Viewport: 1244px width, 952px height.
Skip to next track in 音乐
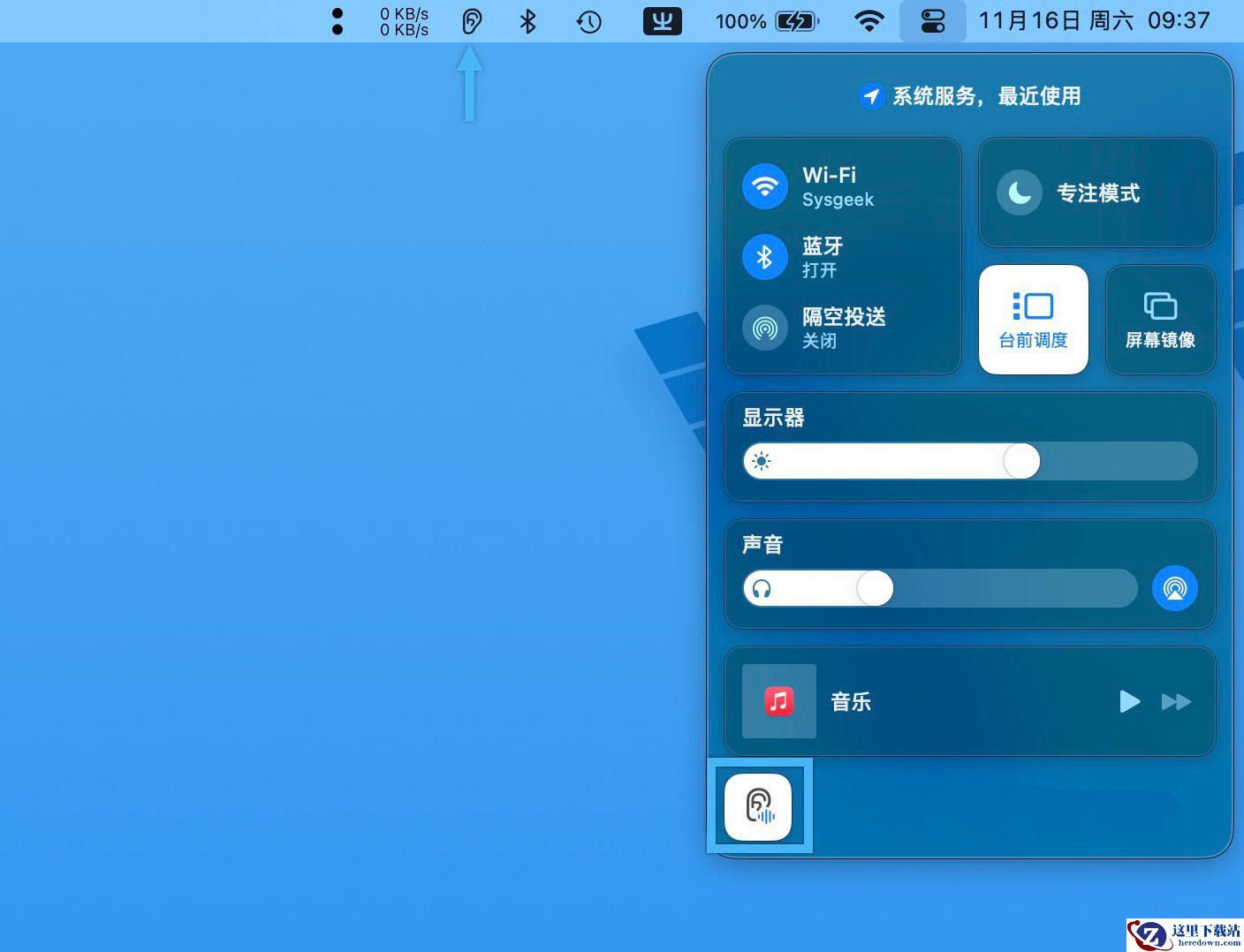pyautogui.click(x=1176, y=701)
